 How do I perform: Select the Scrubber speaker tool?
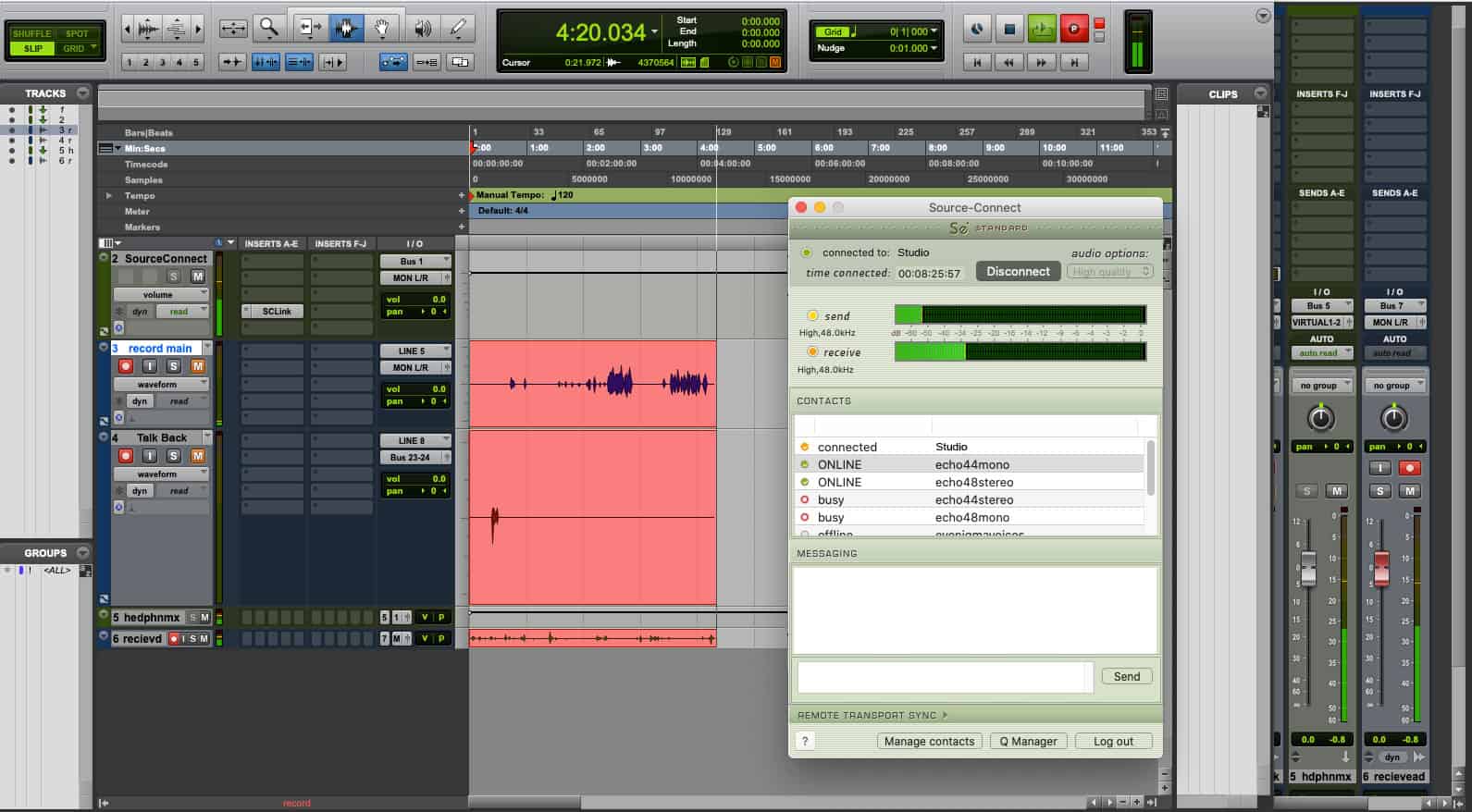coord(422,29)
